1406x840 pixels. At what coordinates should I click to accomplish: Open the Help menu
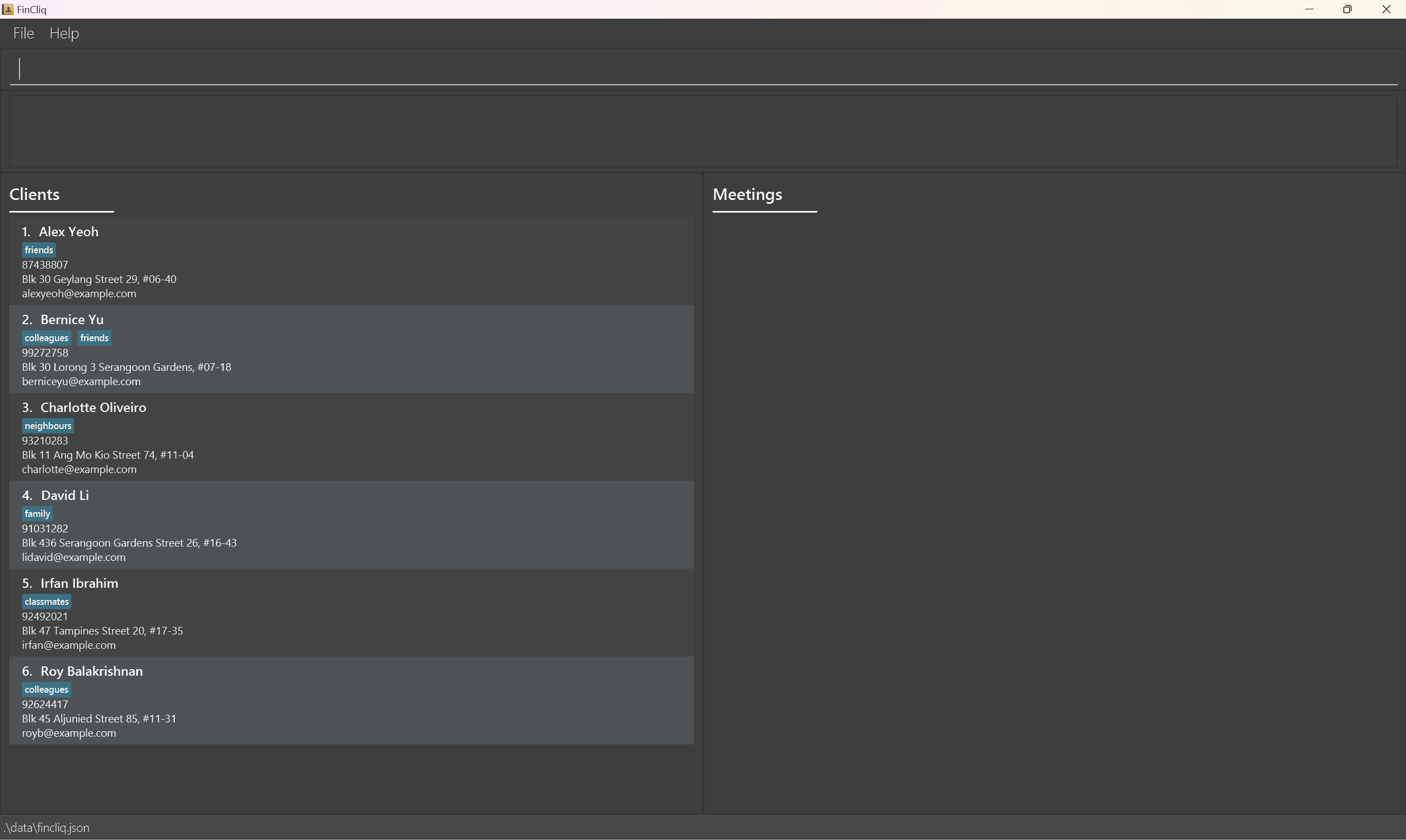click(x=64, y=34)
